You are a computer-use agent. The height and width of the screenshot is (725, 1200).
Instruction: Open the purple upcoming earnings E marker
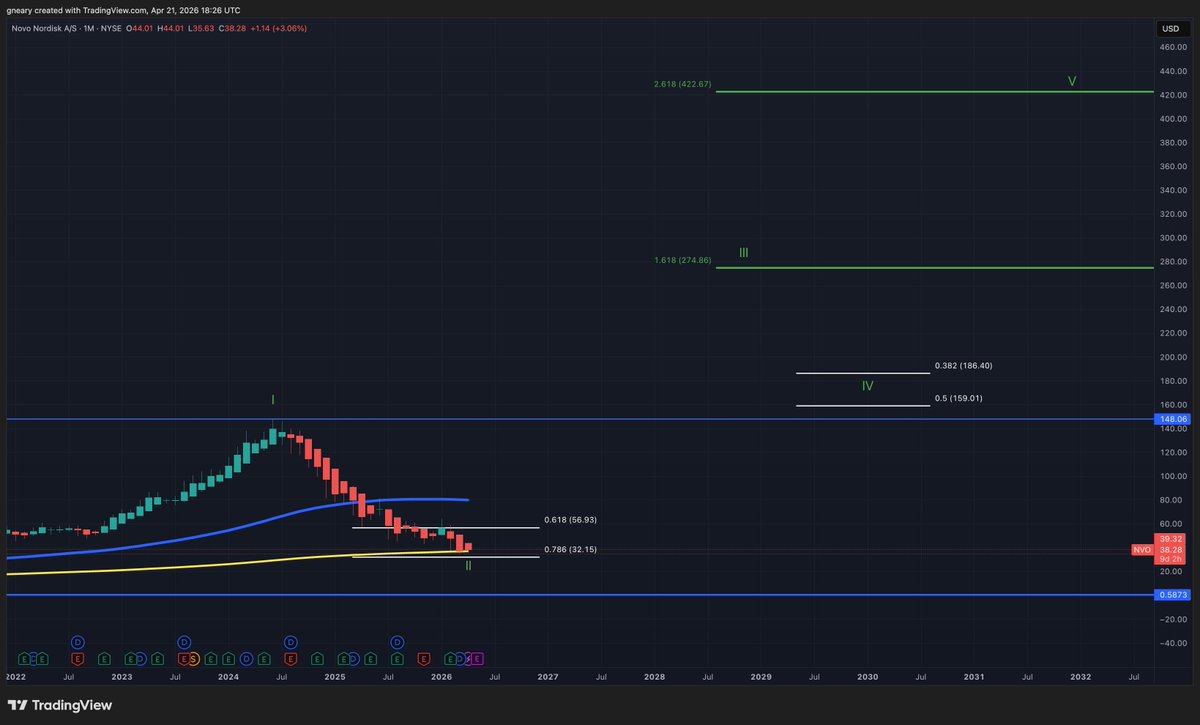coord(477,659)
